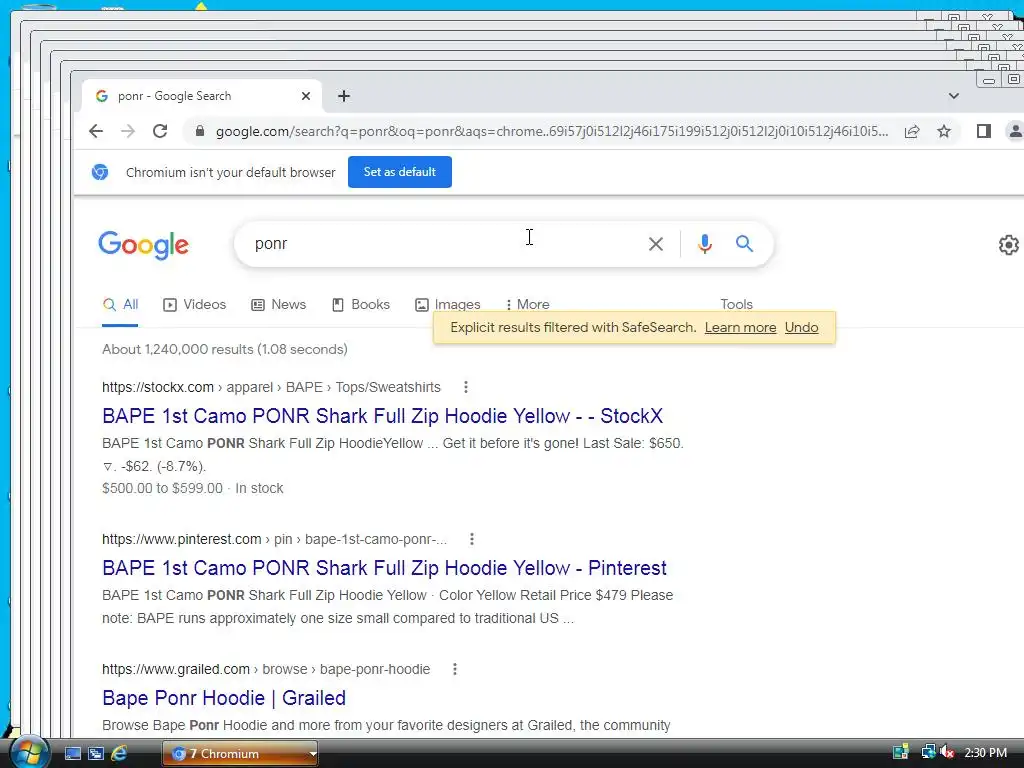The width and height of the screenshot is (1024, 768).
Task: Click the address bar URL text
Action: tap(552, 131)
